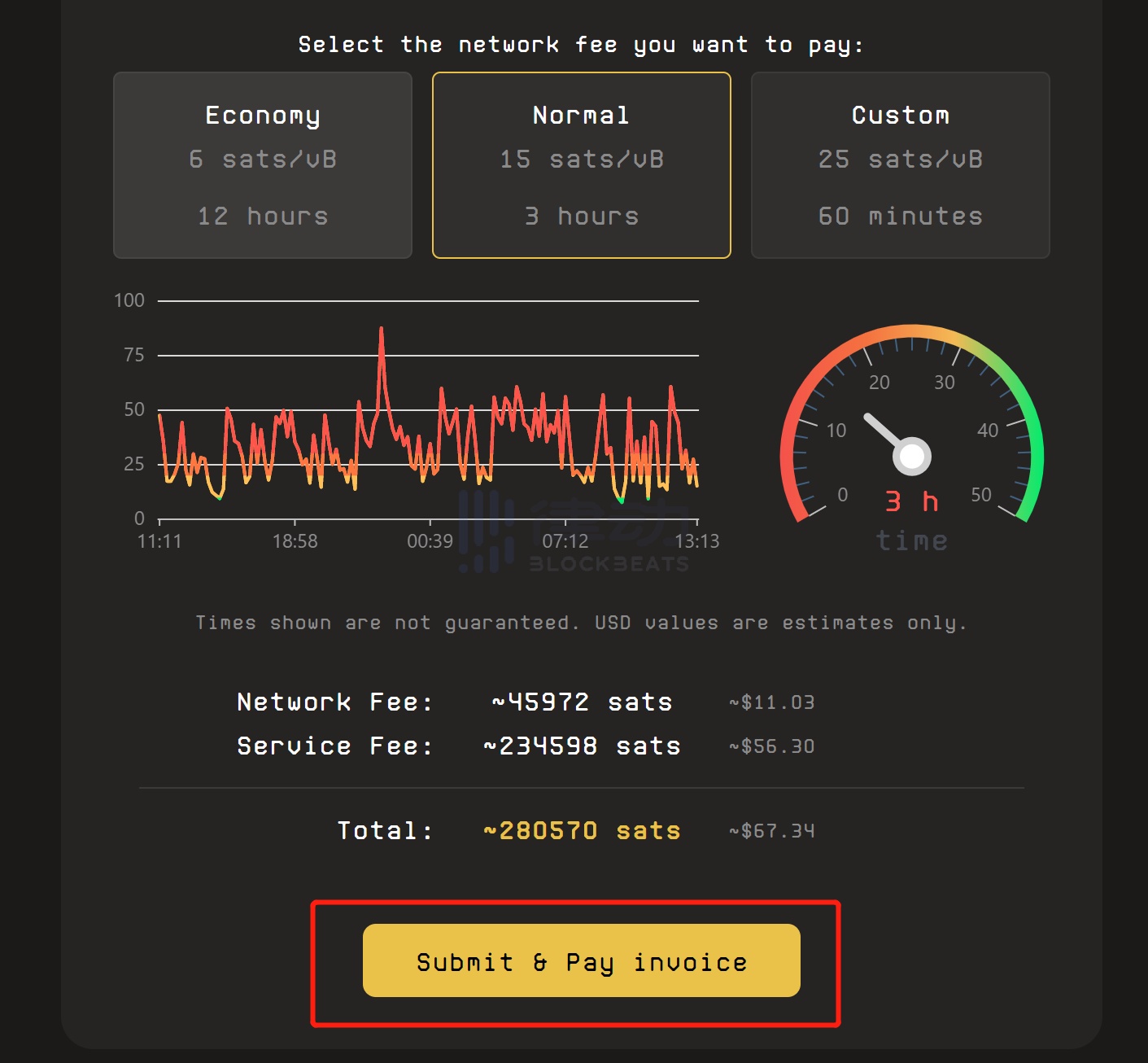Click the 'time' label under gauge
1148x1063 pixels.
tap(911, 540)
